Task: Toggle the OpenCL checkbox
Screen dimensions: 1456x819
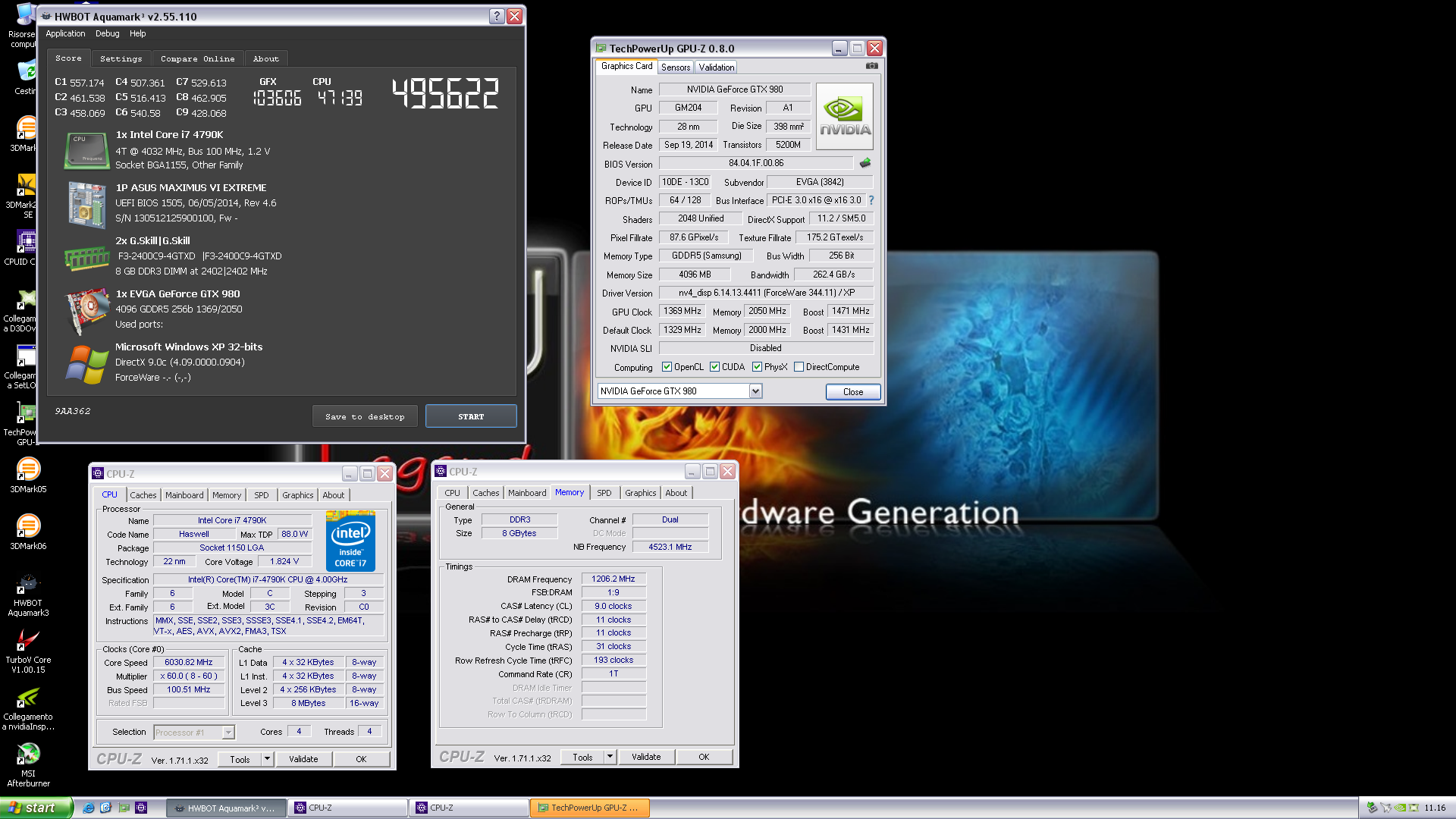Action: pyautogui.click(x=667, y=367)
